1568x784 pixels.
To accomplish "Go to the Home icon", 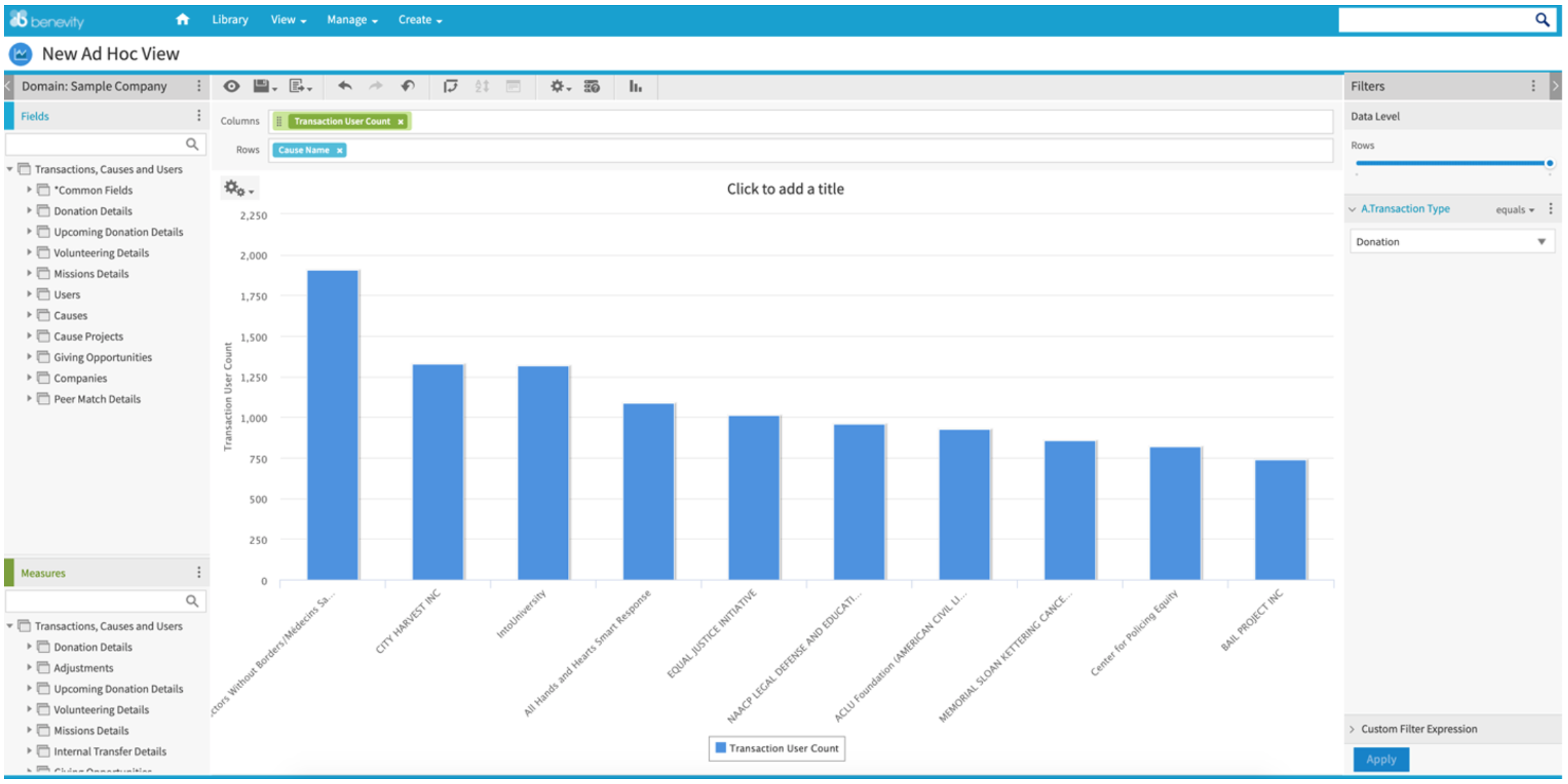I will coord(182,19).
